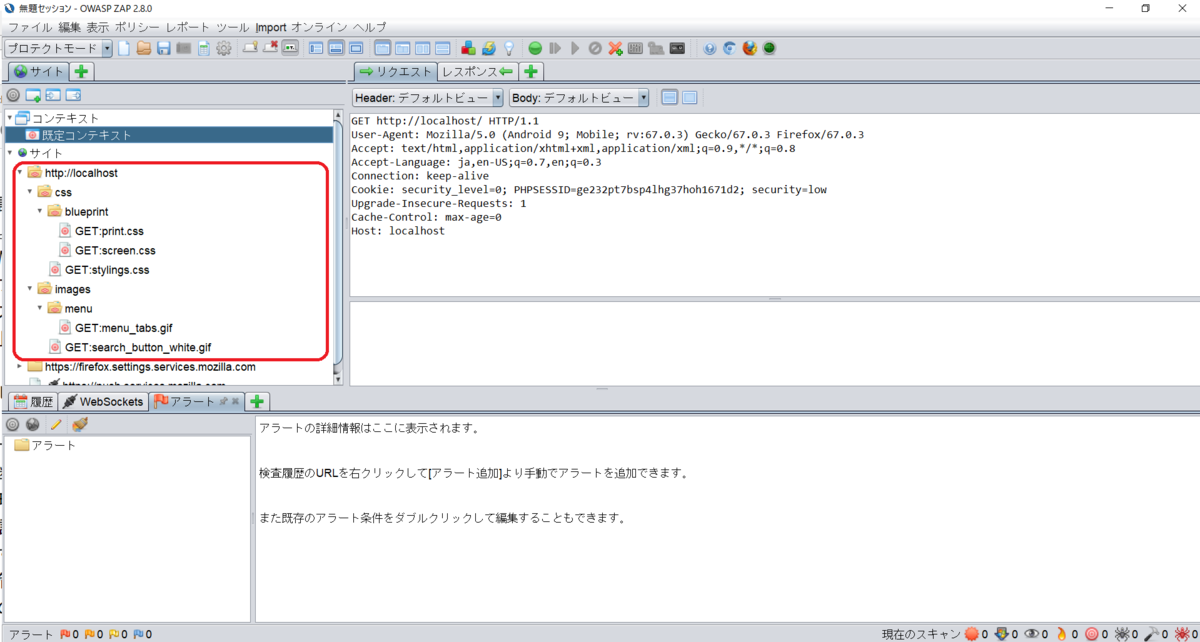Collapse the menu folder node
This screenshot has height=642, width=1200.
click(40, 309)
